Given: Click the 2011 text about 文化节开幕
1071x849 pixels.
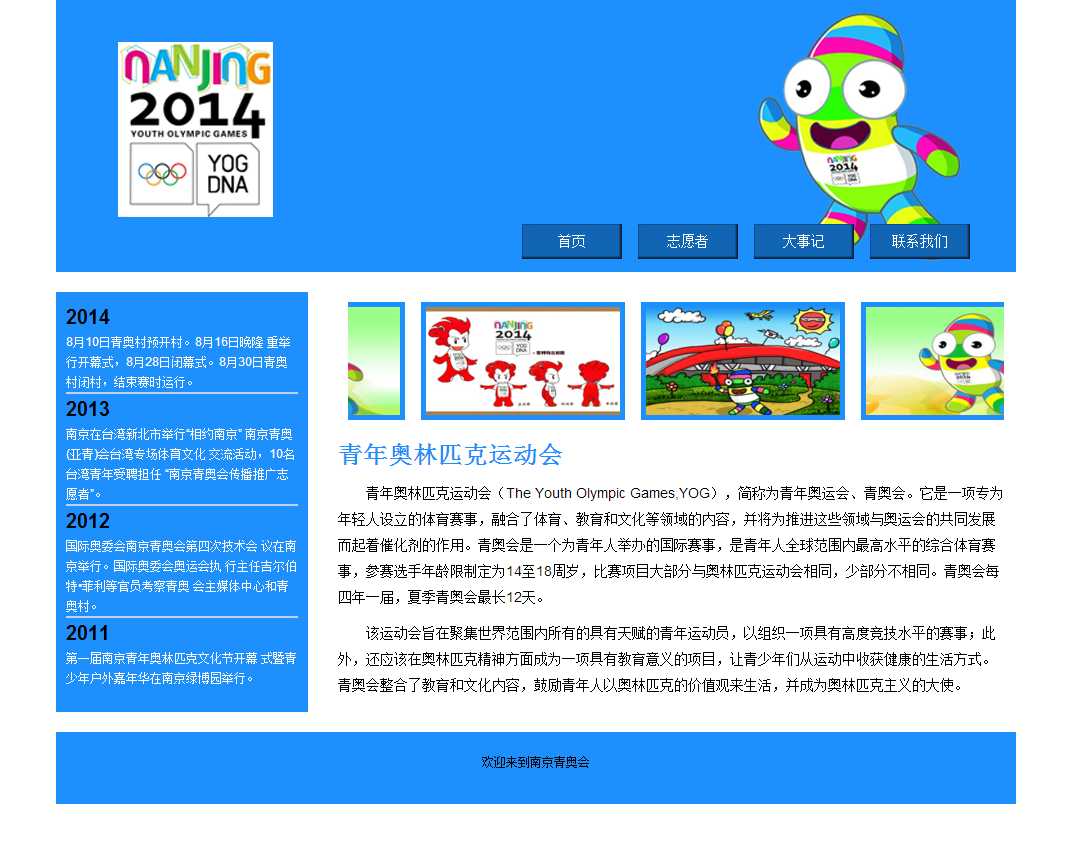Looking at the screenshot, I should [180, 668].
